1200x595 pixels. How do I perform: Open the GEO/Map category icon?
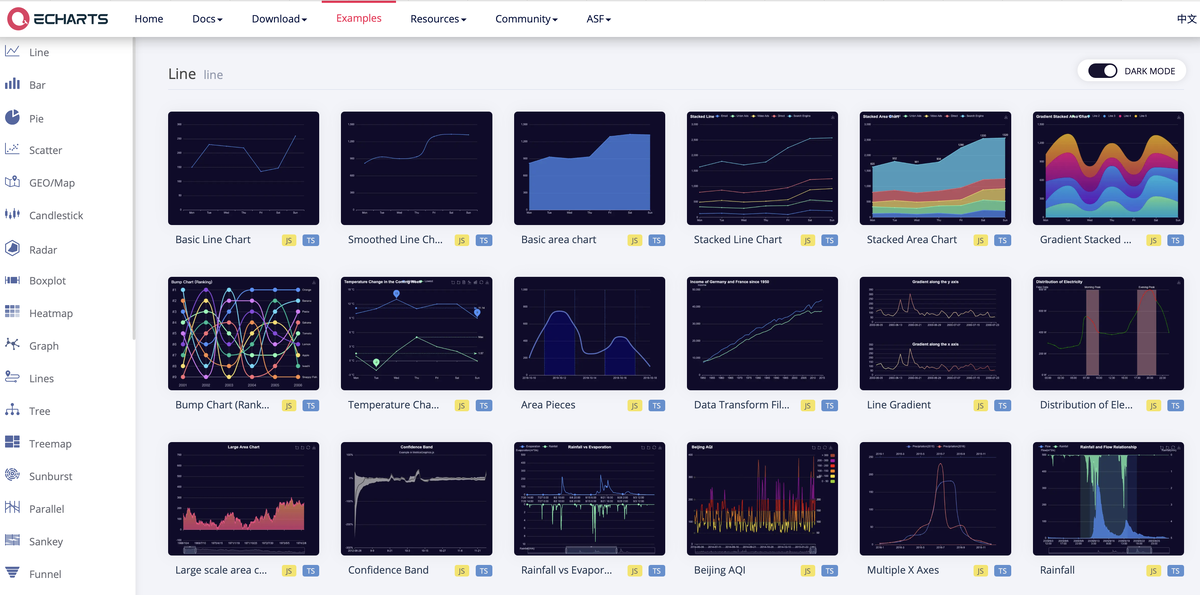coord(12,182)
